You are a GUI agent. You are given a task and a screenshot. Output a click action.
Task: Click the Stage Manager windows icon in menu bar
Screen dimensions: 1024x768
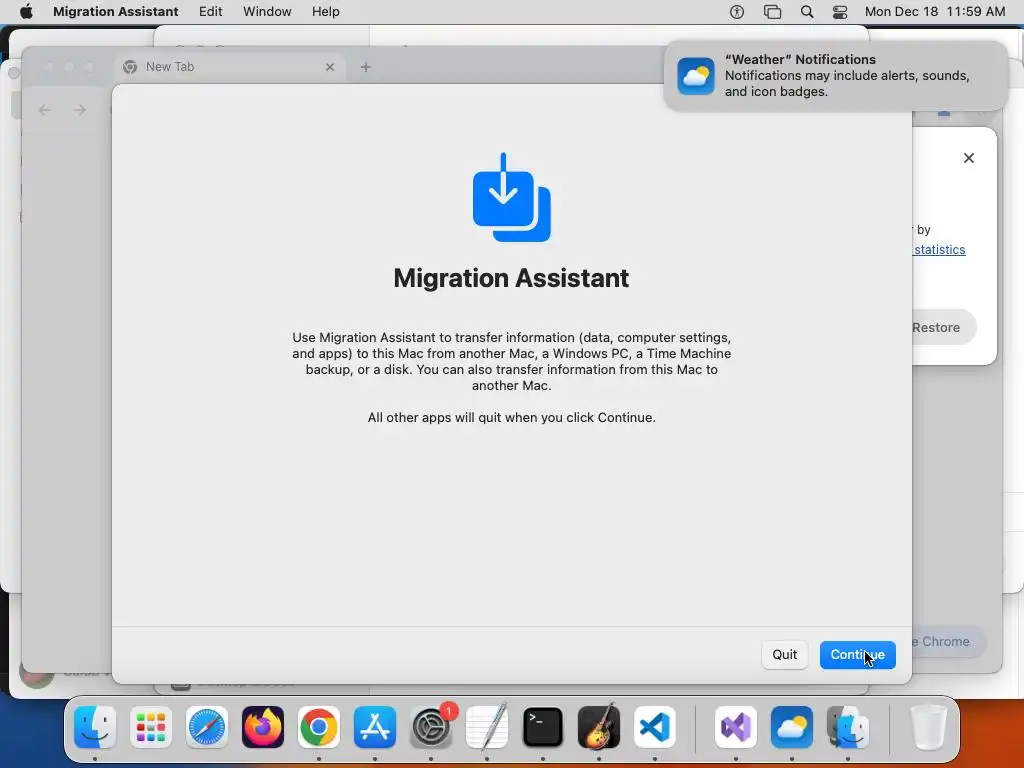click(x=772, y=11)
